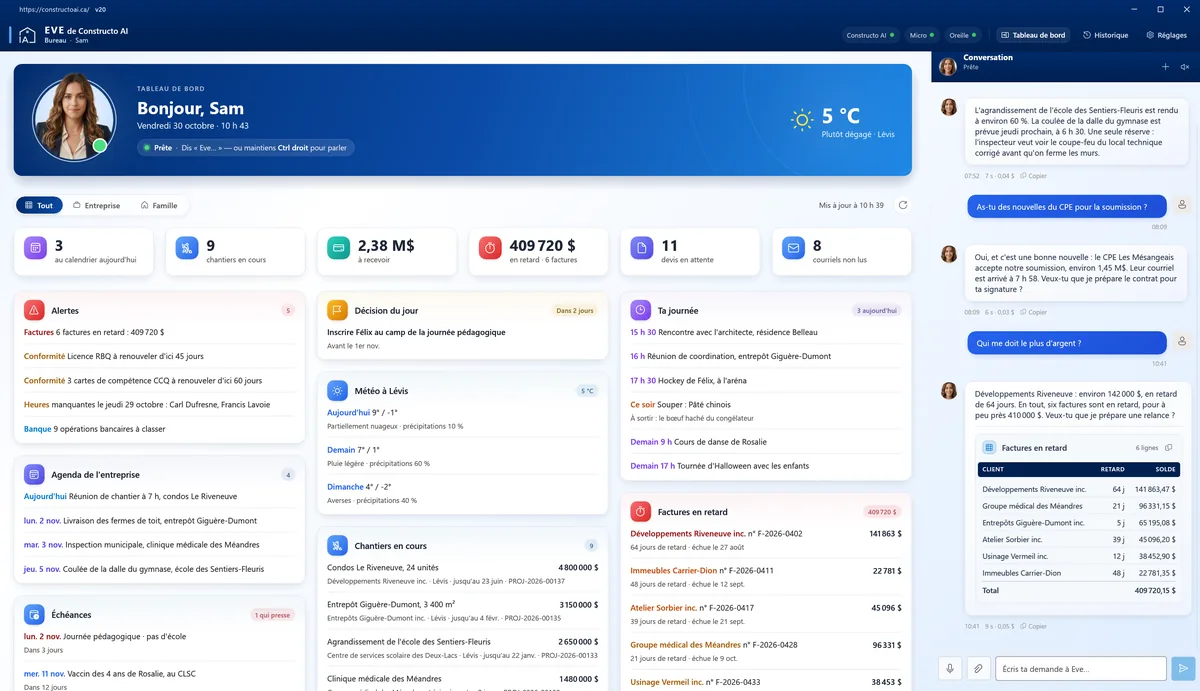Open the Banque 9 opérations bancaires alert
This screenshot has height=691, width=1200.
click(160, 429)
